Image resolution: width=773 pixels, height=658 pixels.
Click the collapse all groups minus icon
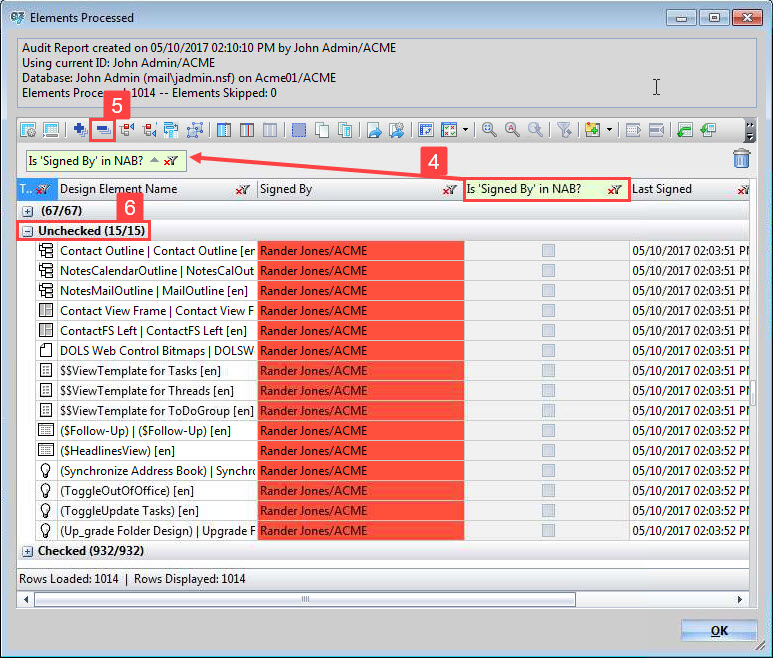(x=102, y=130)
